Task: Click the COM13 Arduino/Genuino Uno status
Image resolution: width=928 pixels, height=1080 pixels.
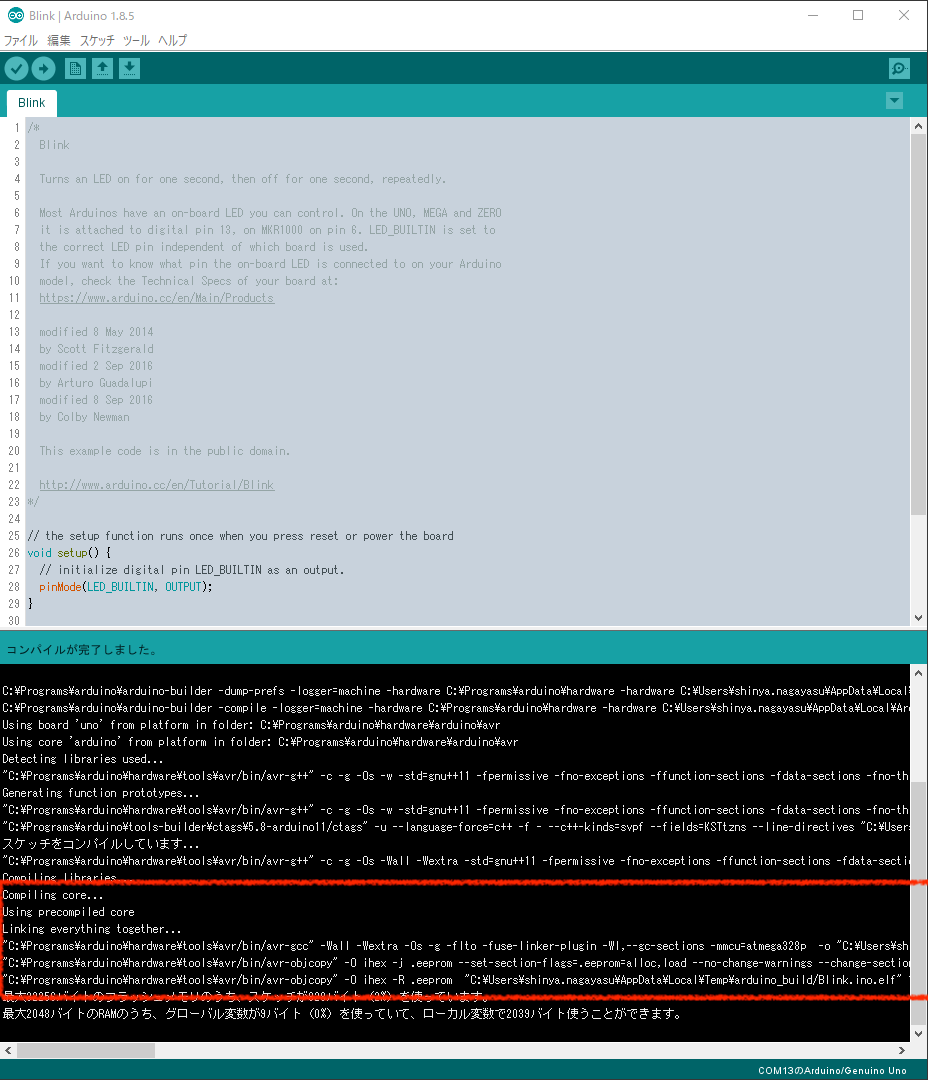Action: pyautogui.click(x=832, y=1070)
